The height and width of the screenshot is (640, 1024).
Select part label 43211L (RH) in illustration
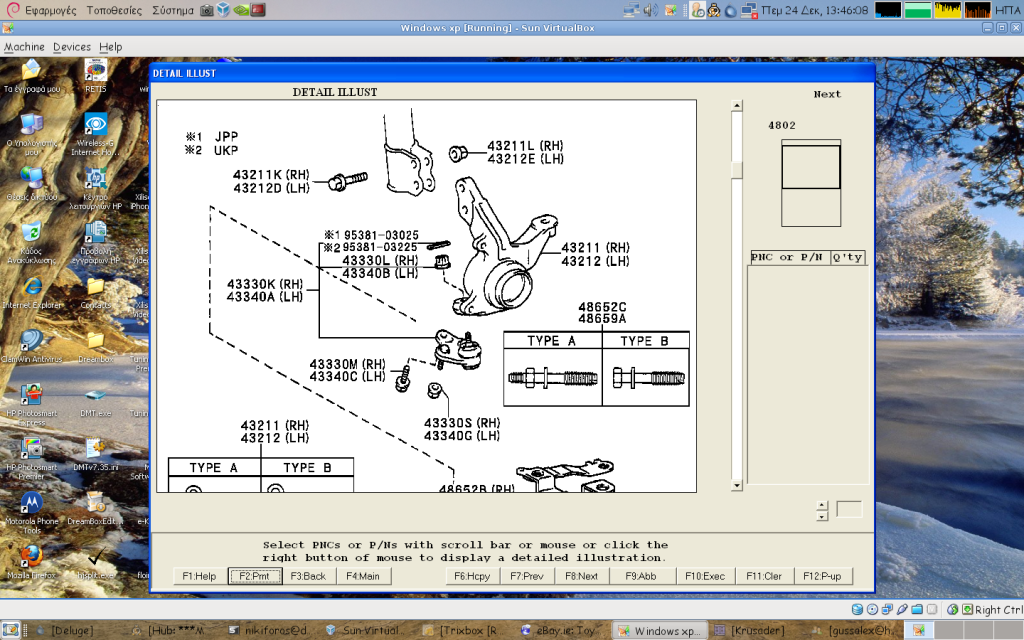tap(525, 146)
